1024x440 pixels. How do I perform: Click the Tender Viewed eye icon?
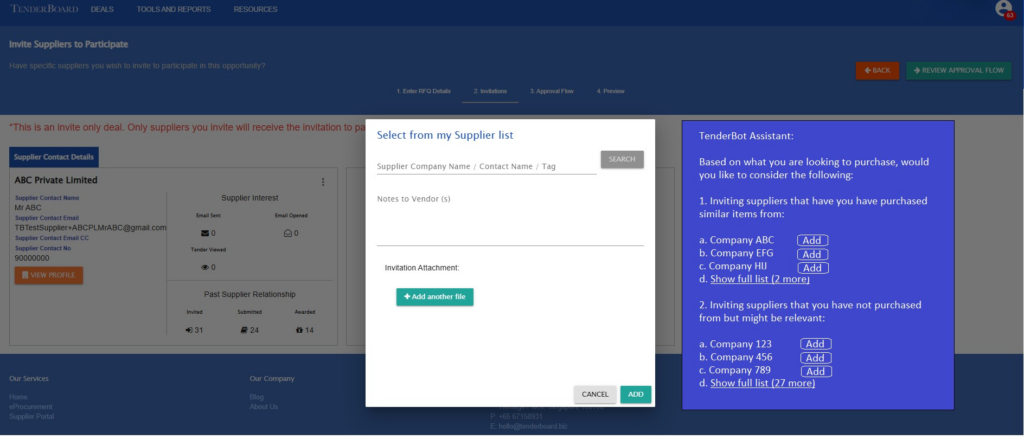click(x=204, y=267)
